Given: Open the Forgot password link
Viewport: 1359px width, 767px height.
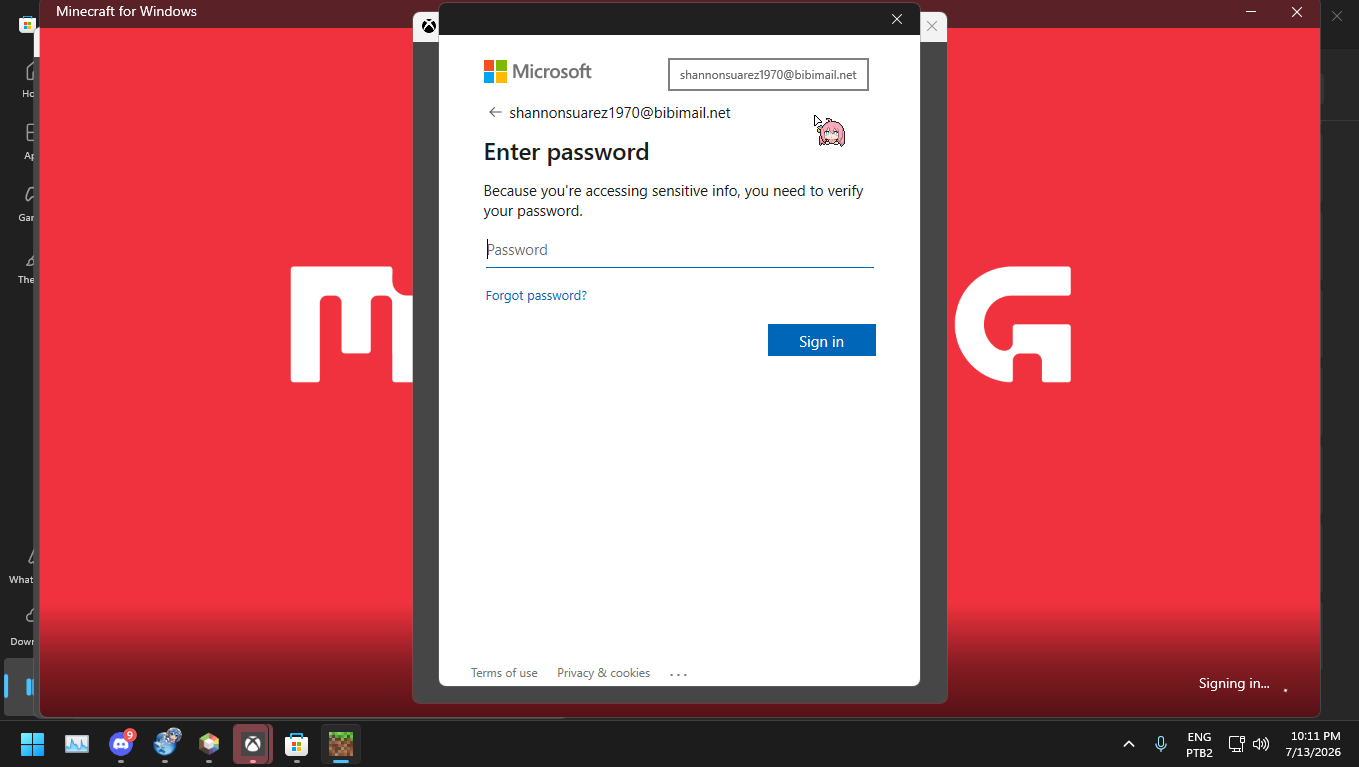Looking at the screenshot, I should (x=536, y=296).
